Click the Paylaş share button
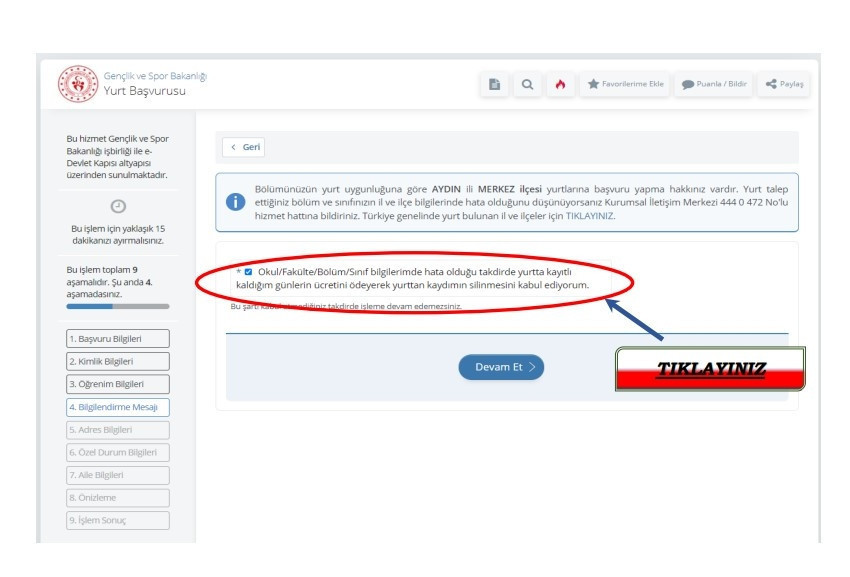The width and height of the screenshot is (850, 577). click(784, 84)
